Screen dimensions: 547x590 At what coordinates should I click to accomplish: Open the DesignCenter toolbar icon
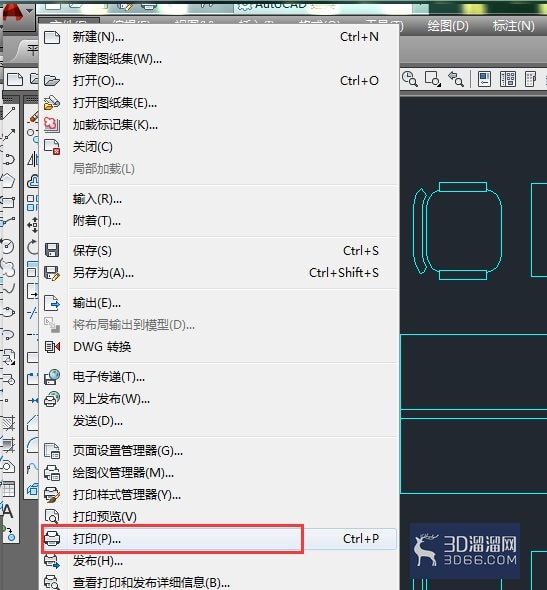(507, 79)
